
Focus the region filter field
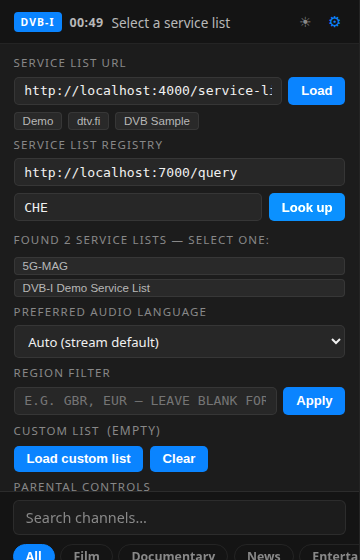pyautogui.click(x=145, y=401)
